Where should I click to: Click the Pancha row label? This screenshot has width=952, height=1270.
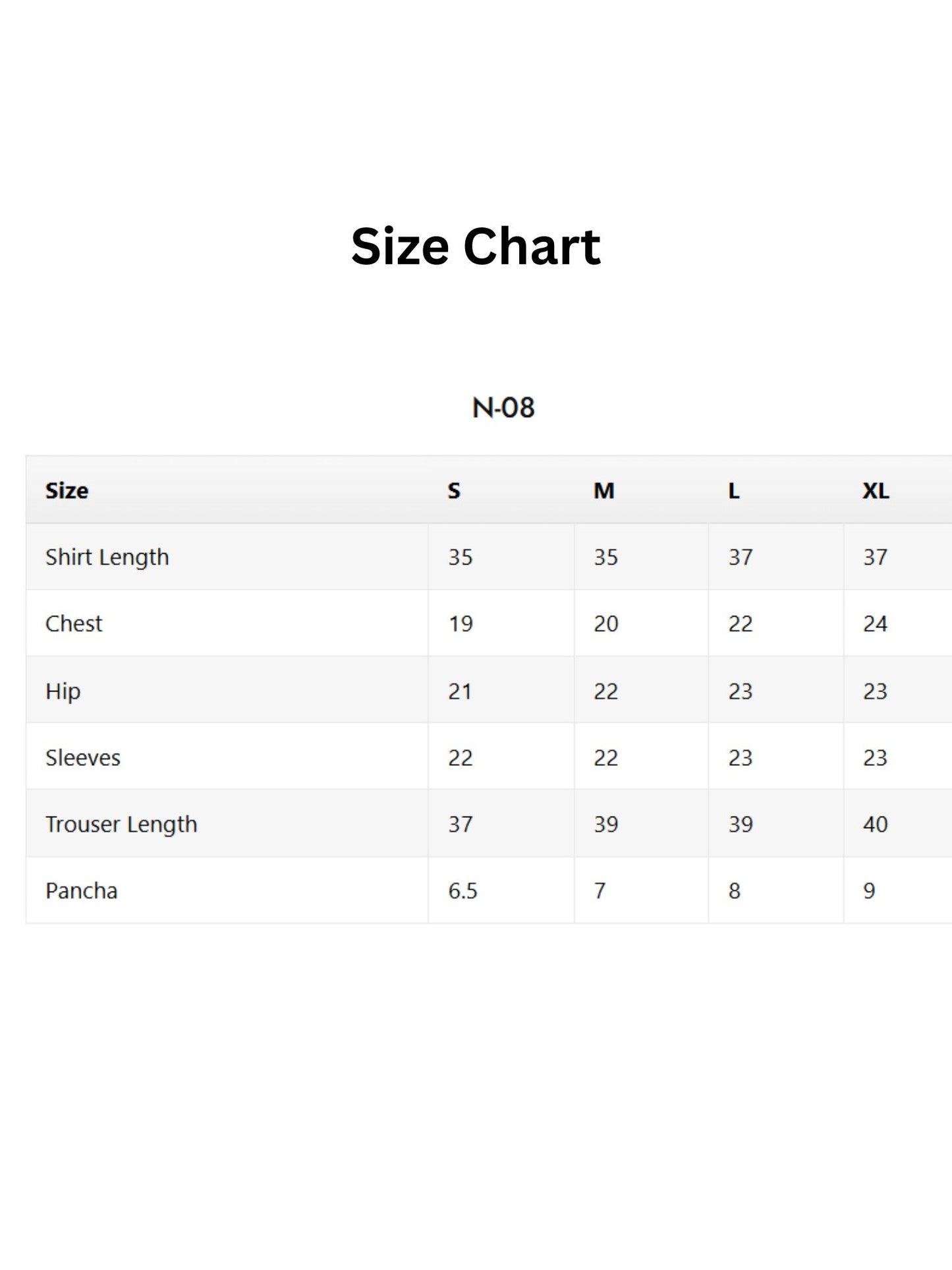[x=82, y=891]
